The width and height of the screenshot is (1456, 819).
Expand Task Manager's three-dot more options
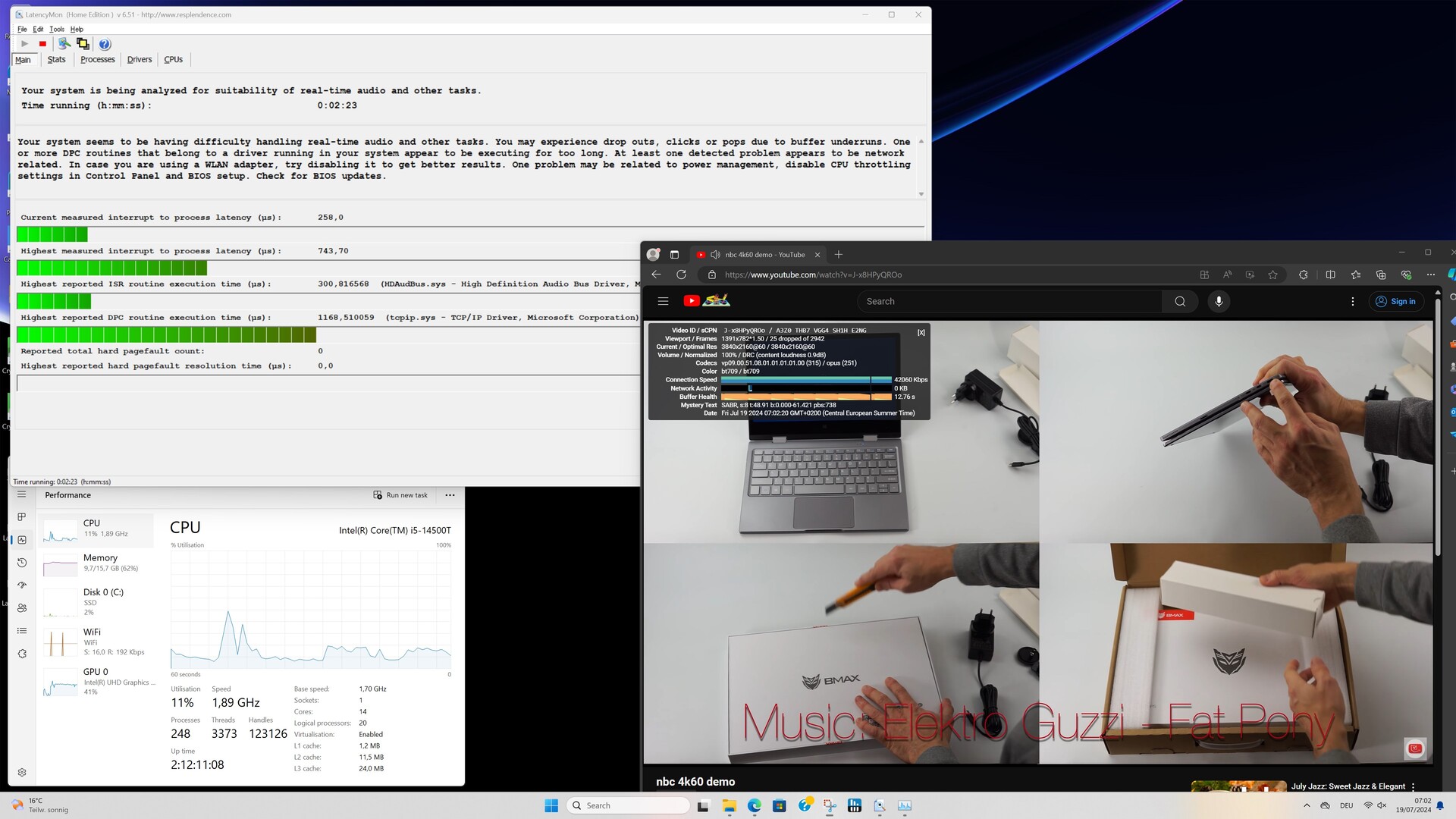click(450, 495)
